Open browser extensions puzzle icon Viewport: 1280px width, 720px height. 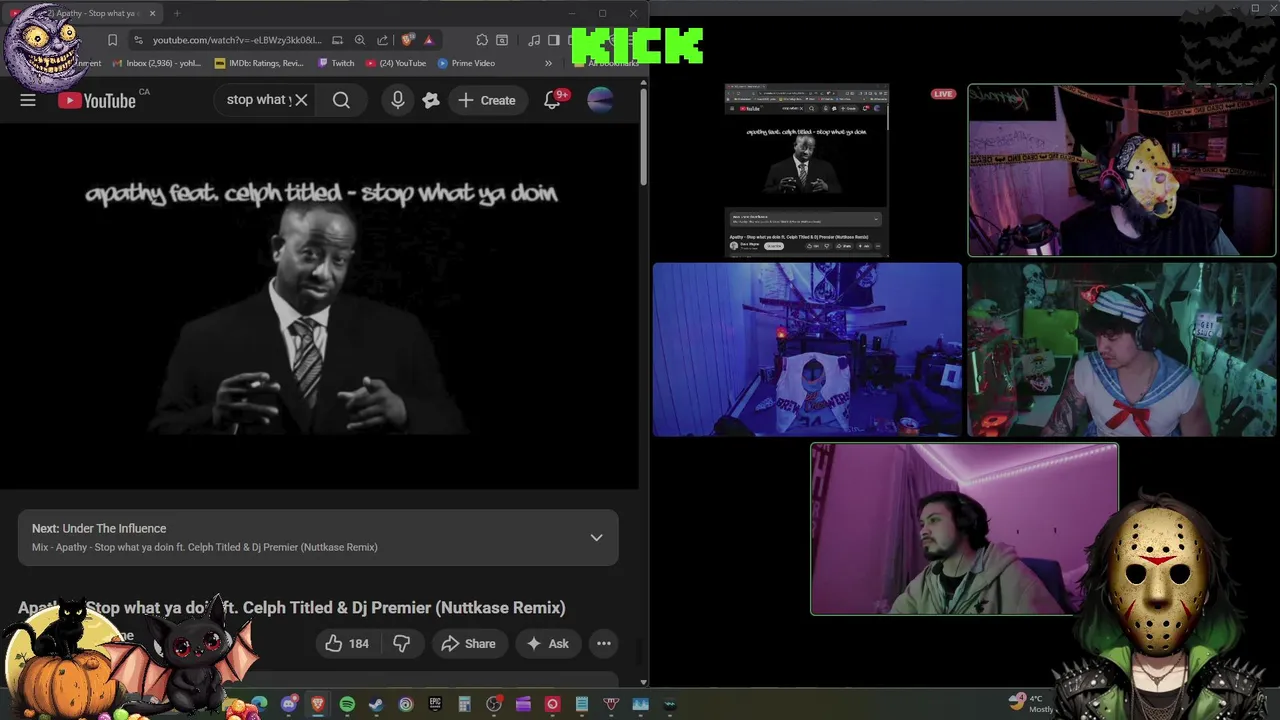click(x=482, y=40)
